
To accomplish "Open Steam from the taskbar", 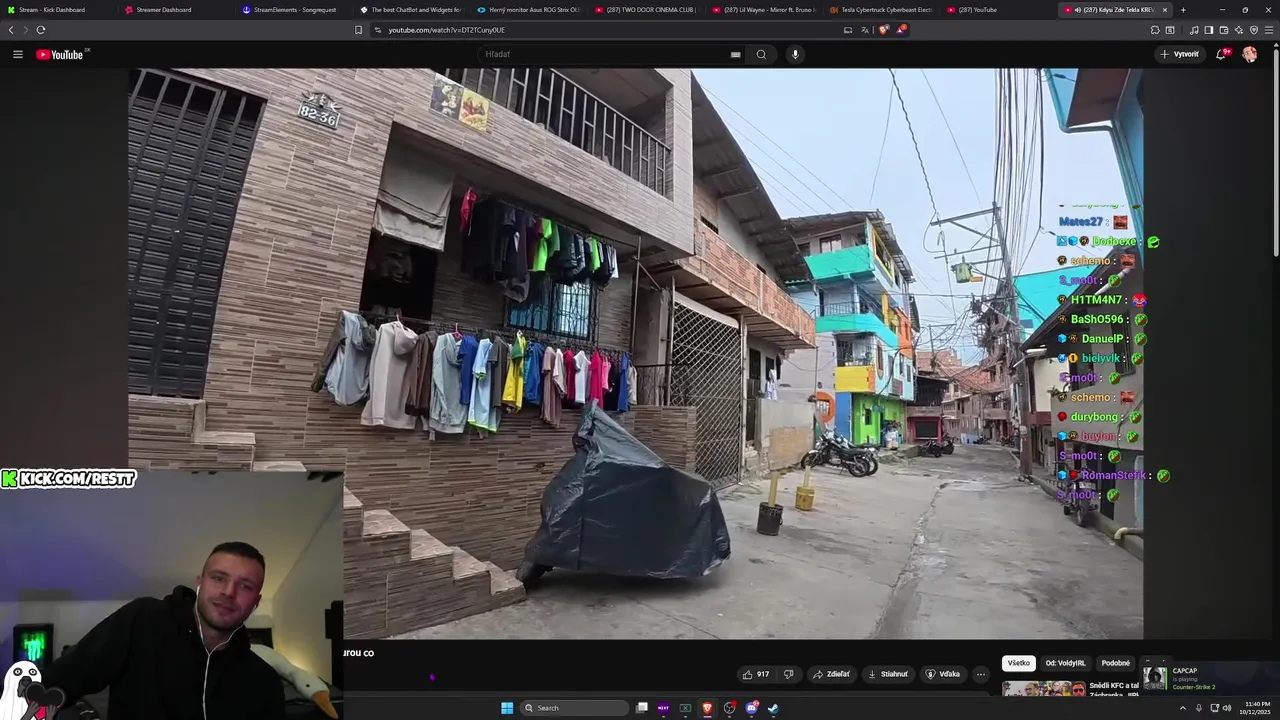I will (773, 708).
